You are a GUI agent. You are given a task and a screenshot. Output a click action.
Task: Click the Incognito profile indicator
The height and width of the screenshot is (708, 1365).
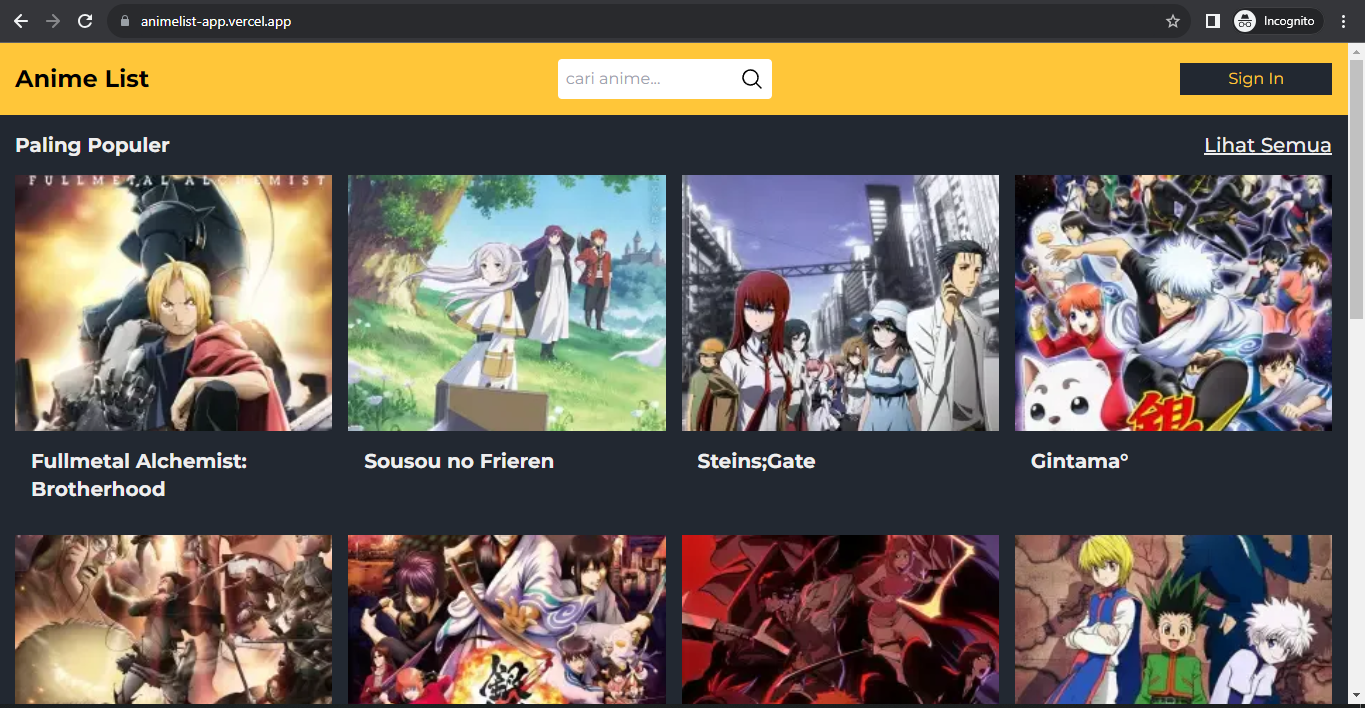click(1278, 21)
